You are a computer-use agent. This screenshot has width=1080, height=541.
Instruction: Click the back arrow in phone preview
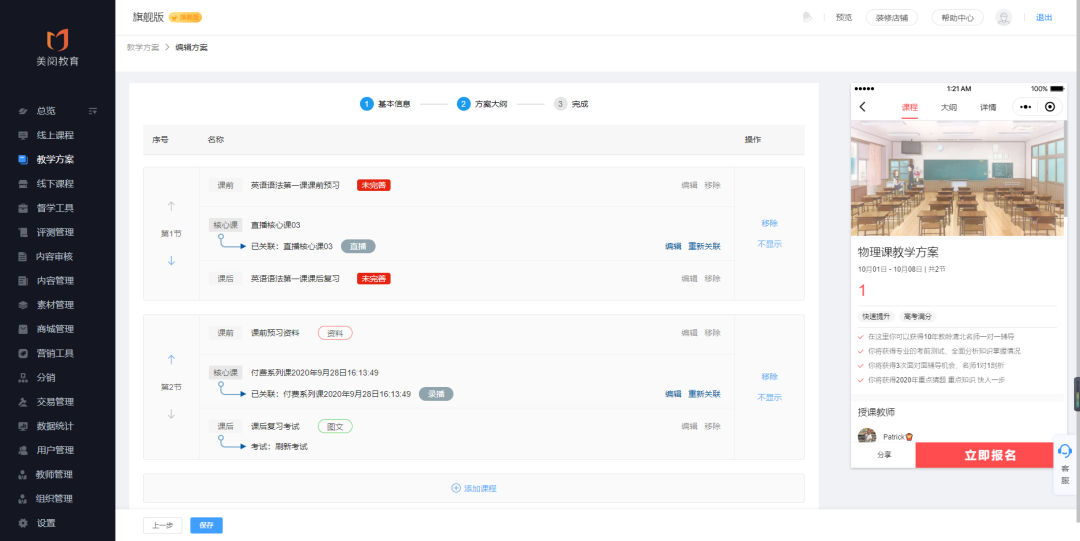(862, 107)
